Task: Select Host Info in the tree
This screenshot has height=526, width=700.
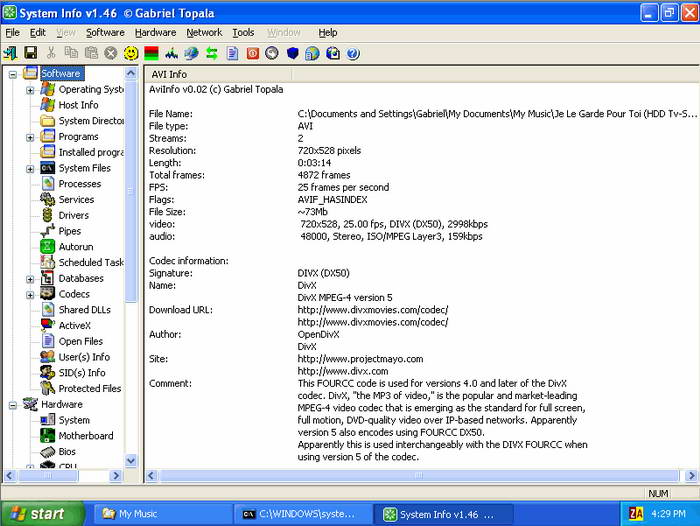Action: coord(78,105)
